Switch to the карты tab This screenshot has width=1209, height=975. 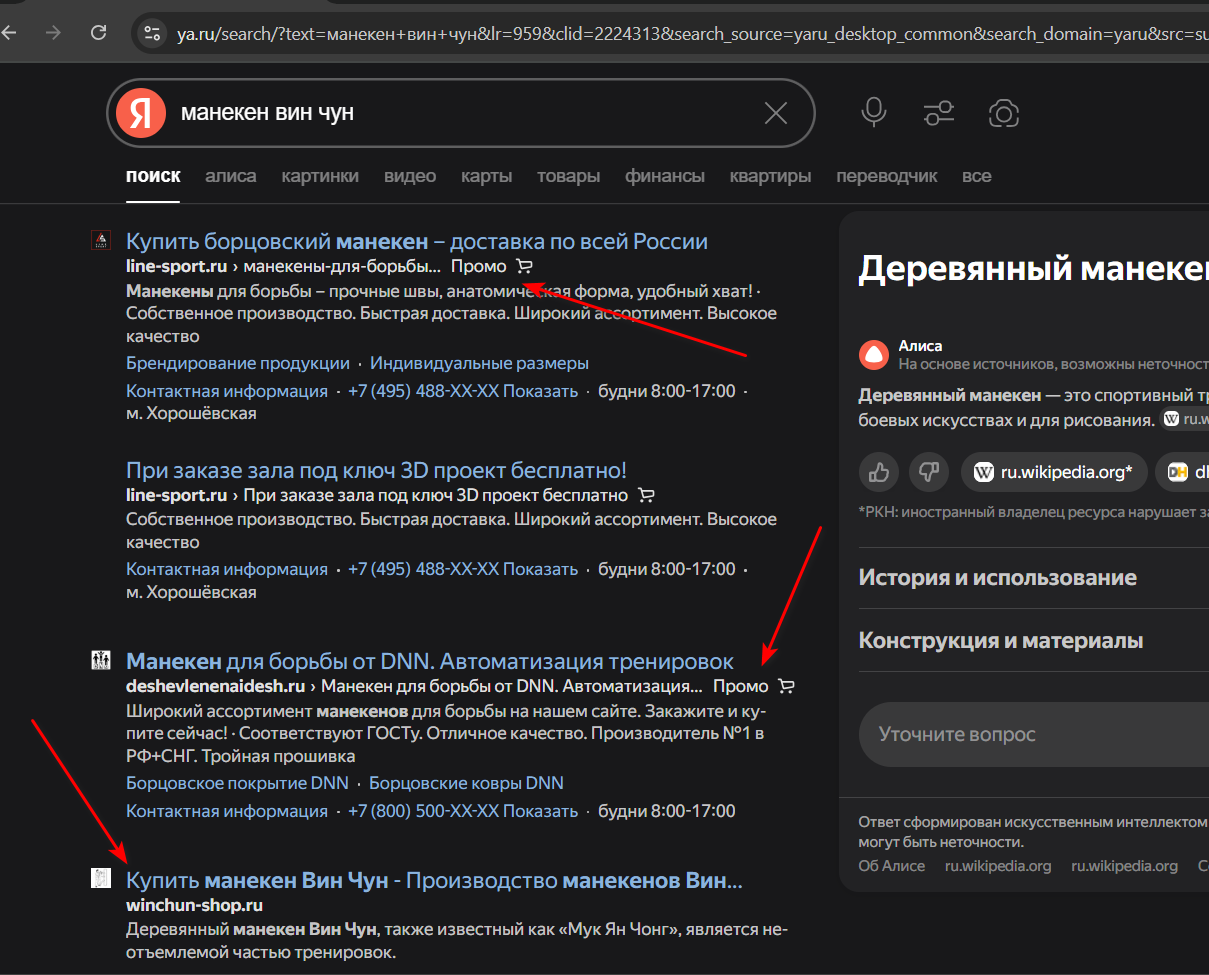click(x=486, y=176)
